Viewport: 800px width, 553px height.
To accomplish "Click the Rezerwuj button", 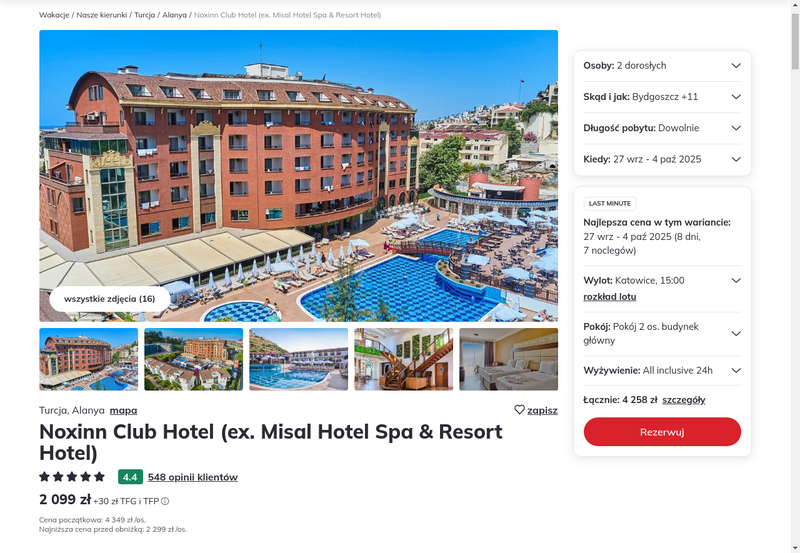I will pyautogui.click(x=662, y=432).
